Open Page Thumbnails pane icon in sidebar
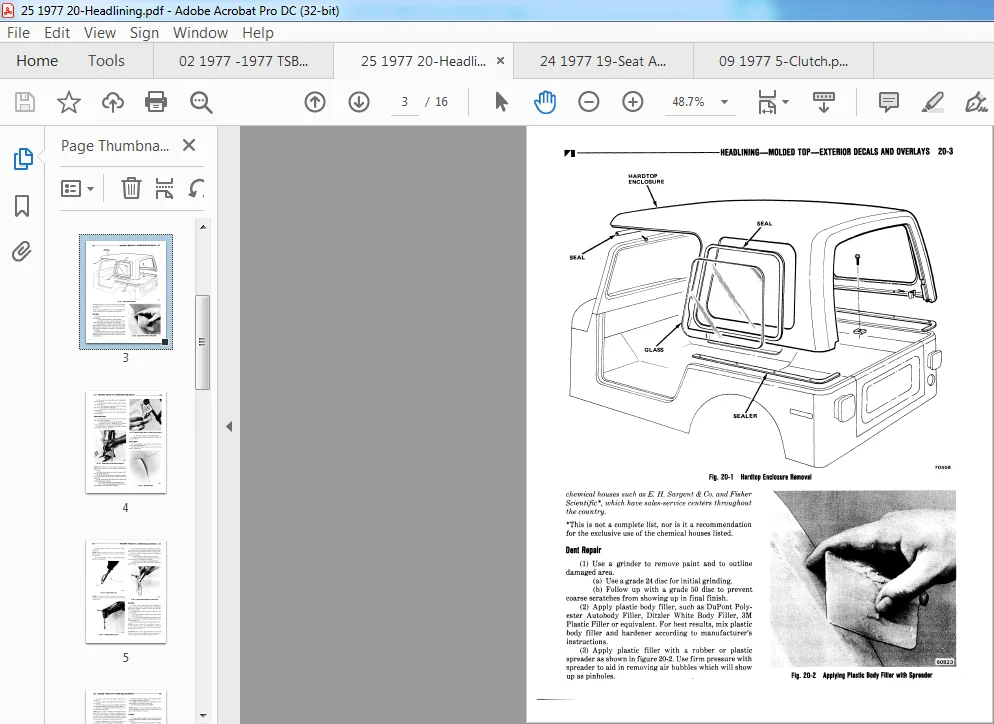Viewport: 994px width, 724px height. (x=23, y=159)
